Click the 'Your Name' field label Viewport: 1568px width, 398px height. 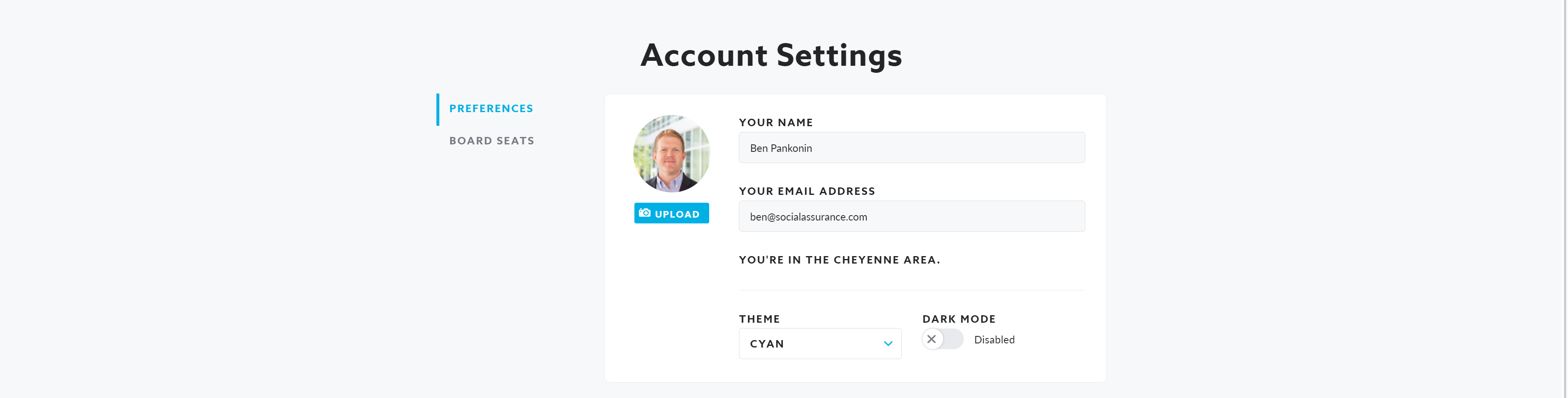click(x=775, y=122)
